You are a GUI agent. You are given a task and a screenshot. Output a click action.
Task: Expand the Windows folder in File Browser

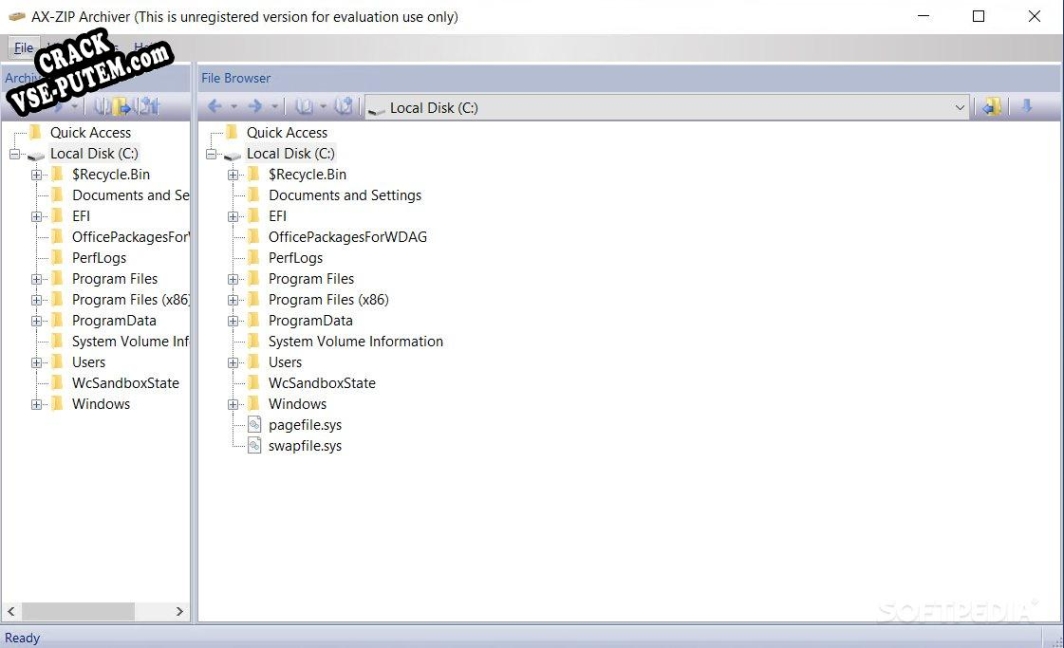pos(233,404)
